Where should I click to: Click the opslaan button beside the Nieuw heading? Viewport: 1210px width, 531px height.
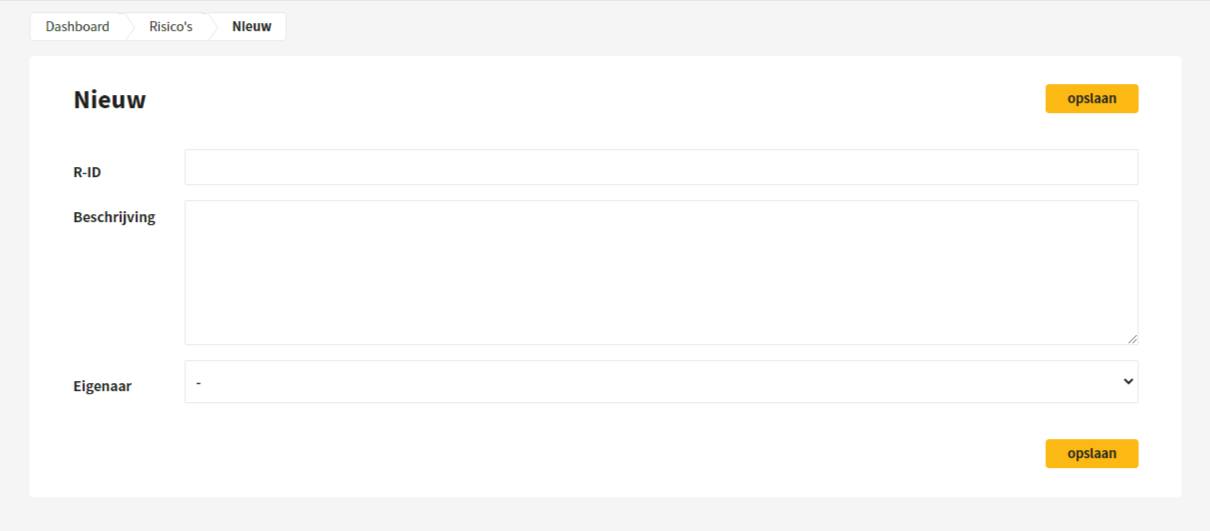1092,99
